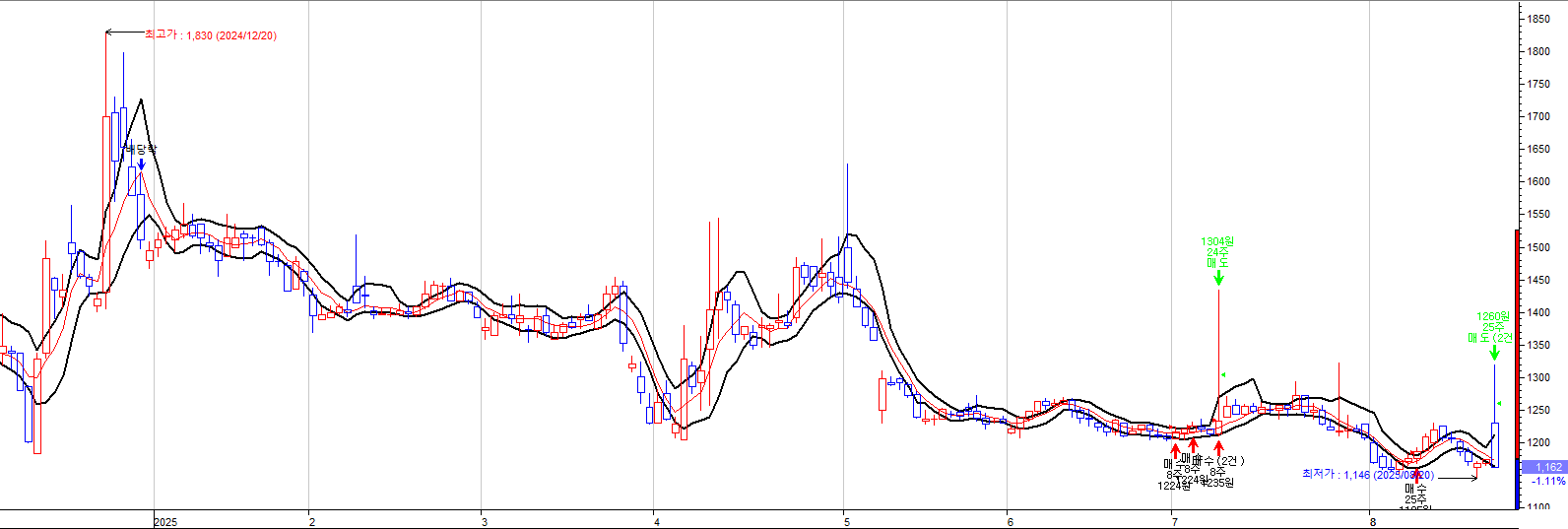Click the 1800 price axis label
The height and width of the screenshot is (529, 1568).
(1538, 51)
